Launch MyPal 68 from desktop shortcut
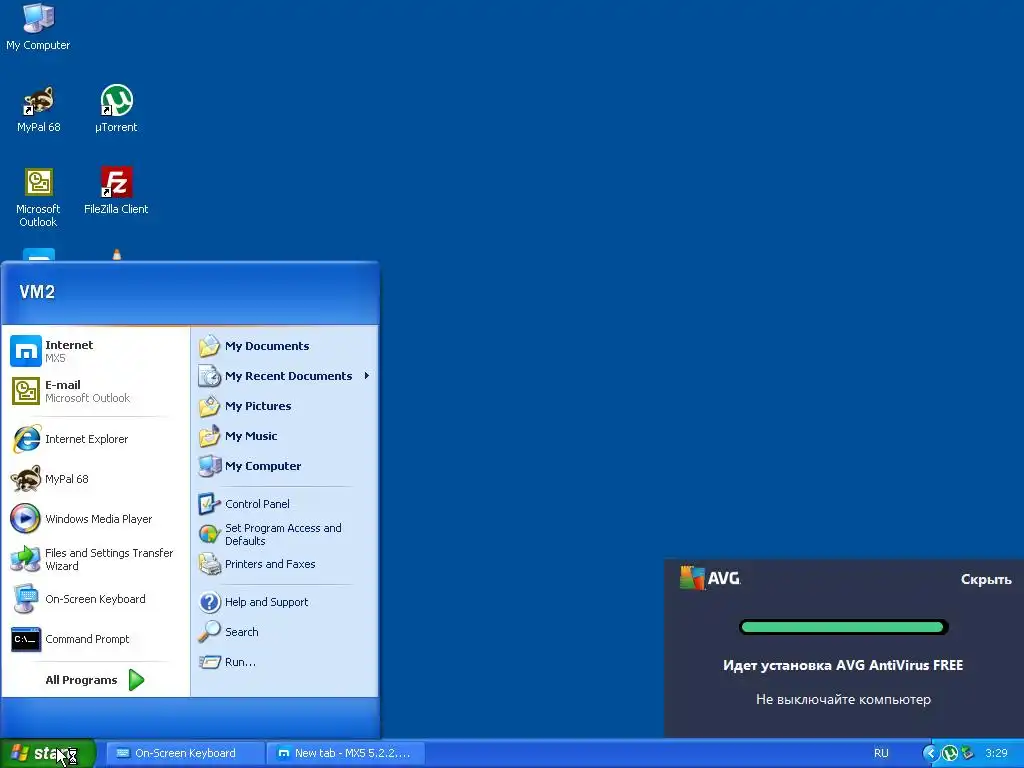 point(39,109)
